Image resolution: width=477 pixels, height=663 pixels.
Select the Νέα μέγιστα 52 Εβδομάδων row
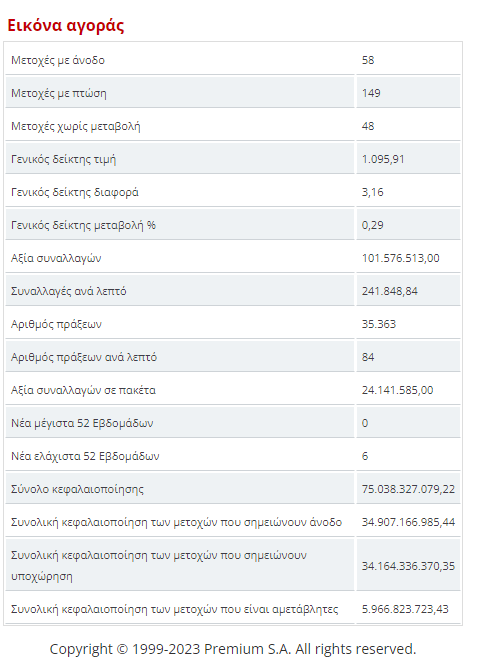click(233, 423)
